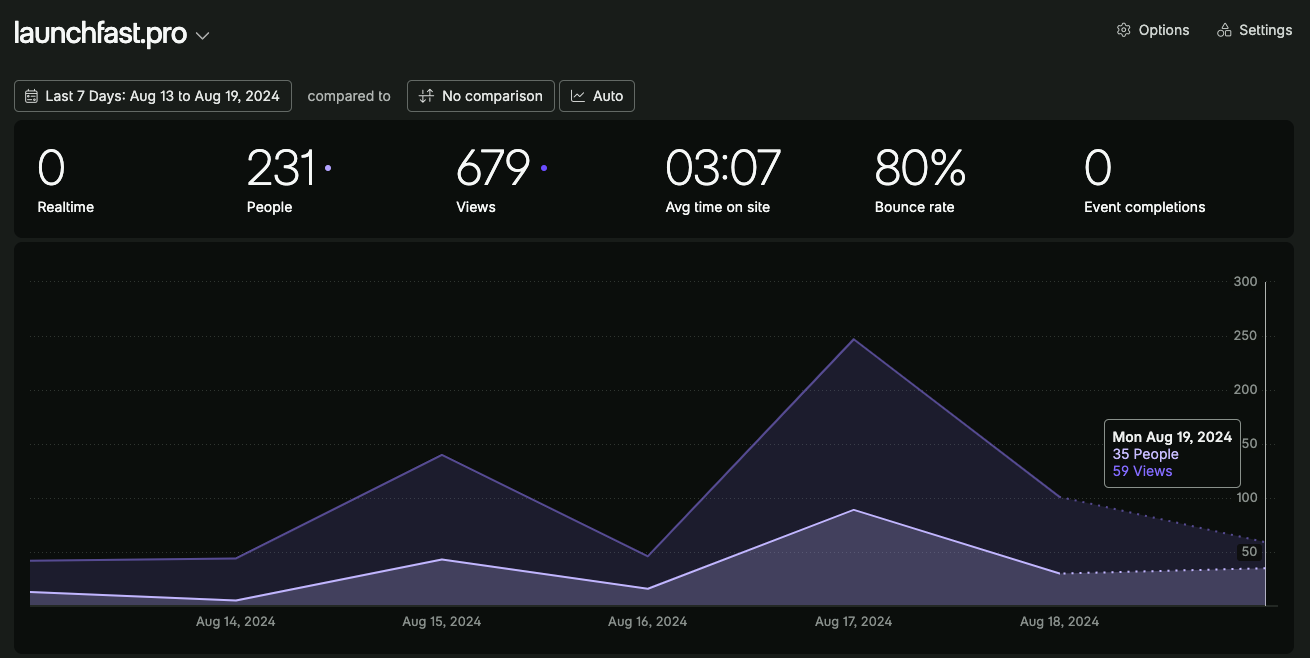Open Settings via its cubes icon
Image resolution: width=1310 pixels, height=658 pixels.
(1224, 30)
